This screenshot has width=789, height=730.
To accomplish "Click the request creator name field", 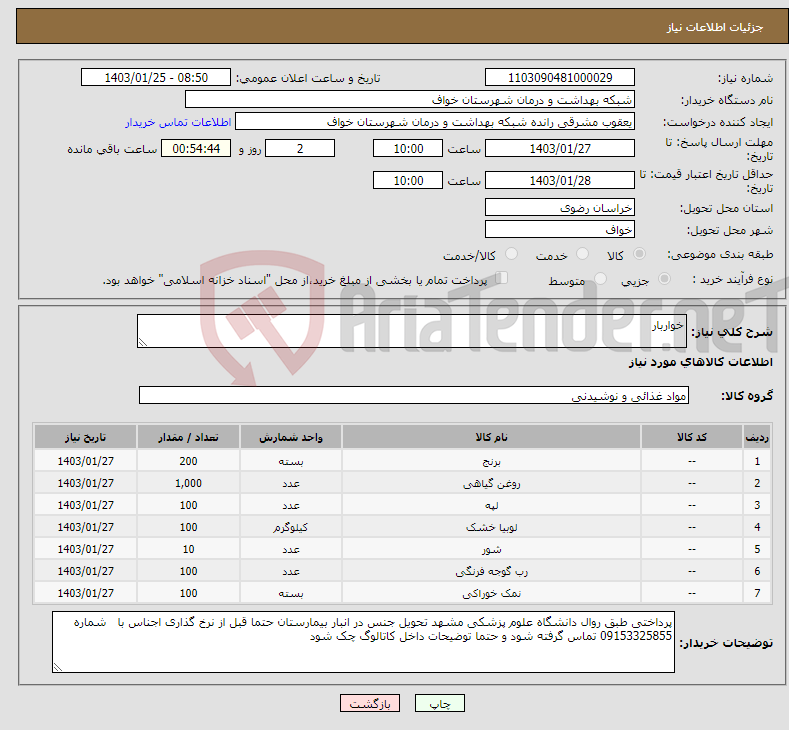I will coord(435,122).
